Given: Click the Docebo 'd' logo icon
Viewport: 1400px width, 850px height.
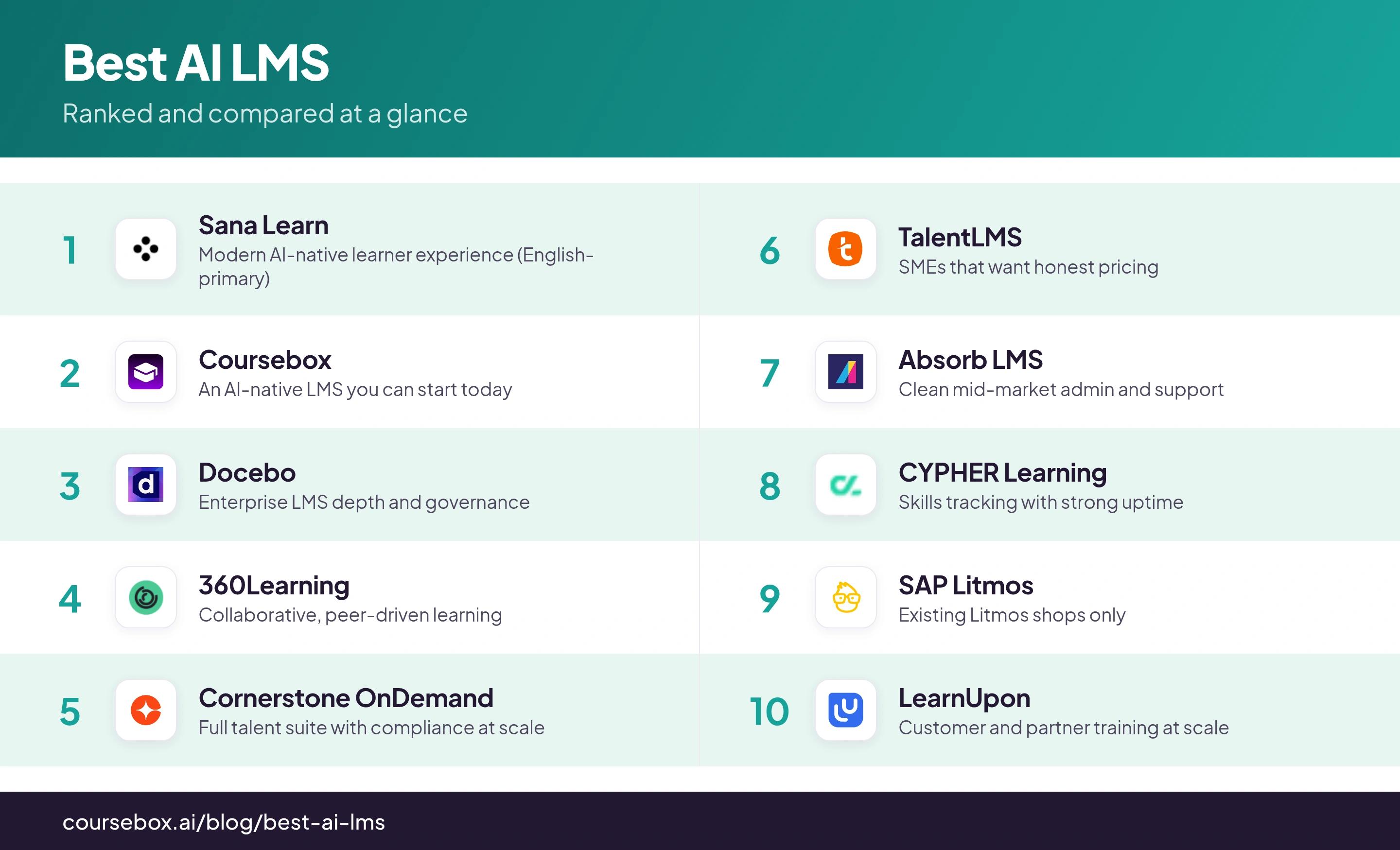Looking at the screenshot, I should [146, 485].
